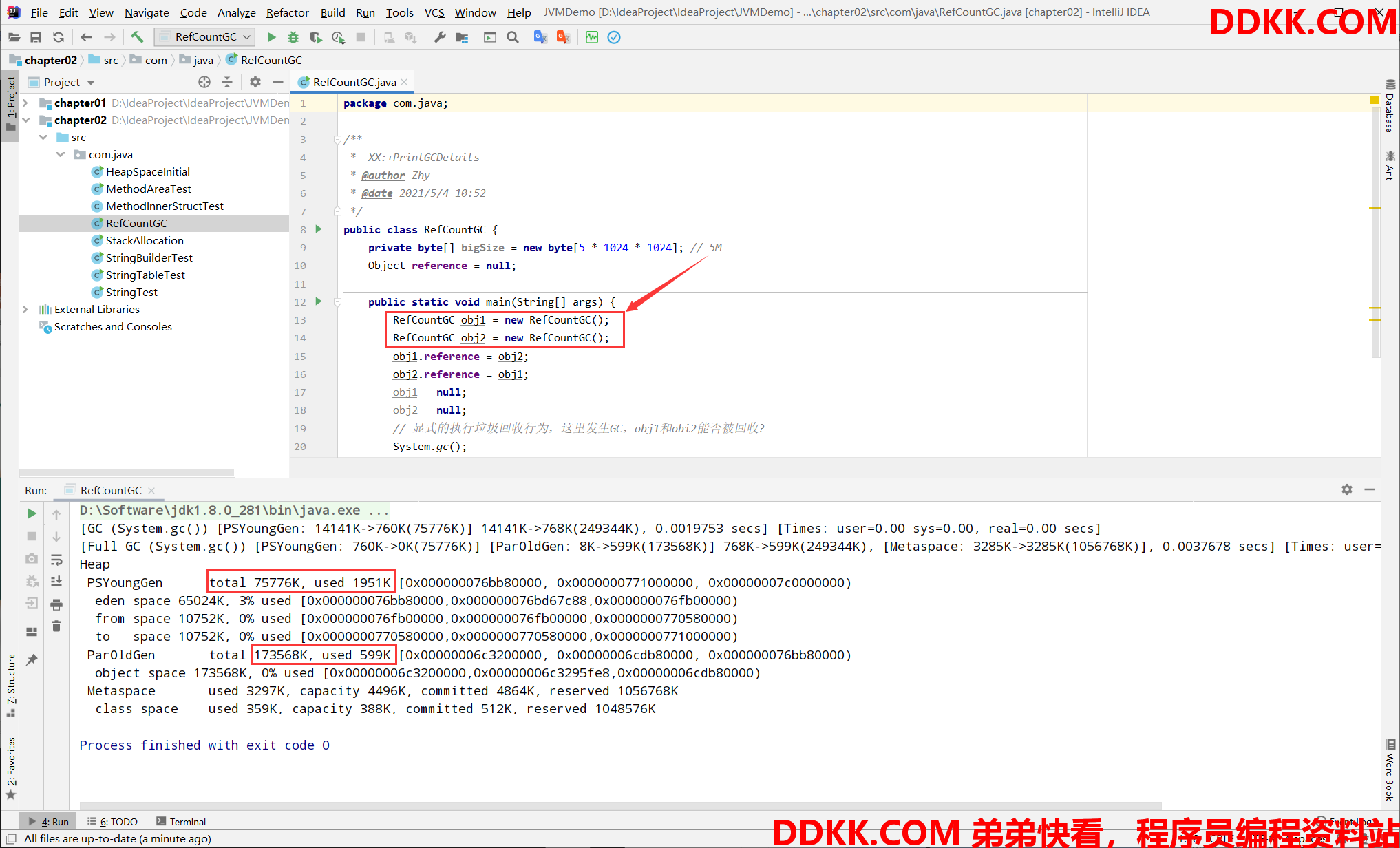Open the Run Anything icon in the toolbar
This screenshot has width=1400, height=848.
click(490, 37)
